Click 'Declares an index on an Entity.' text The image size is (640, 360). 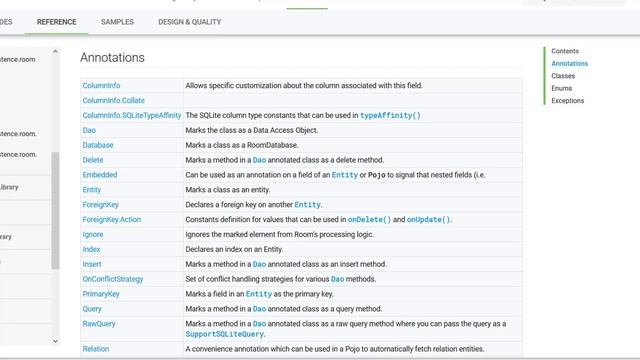[234, 249]
